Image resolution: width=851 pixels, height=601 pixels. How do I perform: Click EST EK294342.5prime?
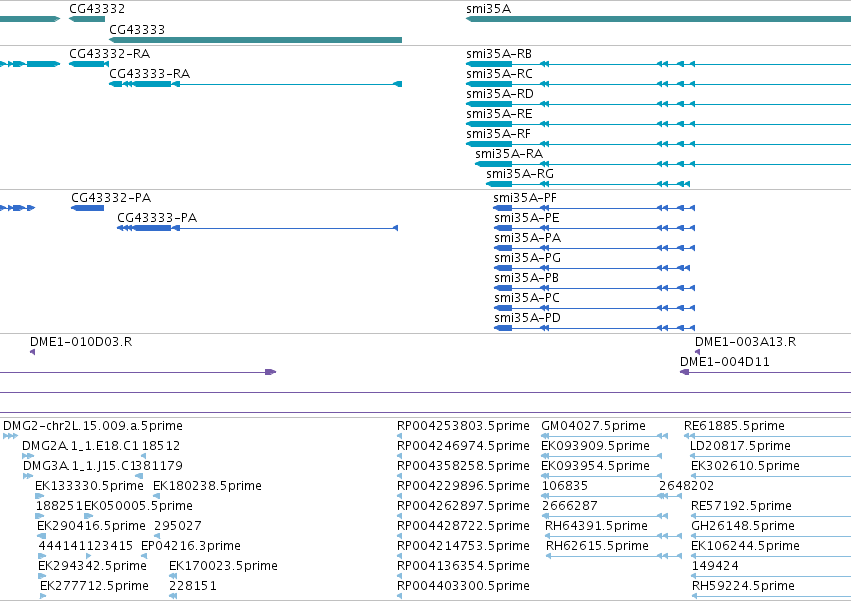pos(92,566)
